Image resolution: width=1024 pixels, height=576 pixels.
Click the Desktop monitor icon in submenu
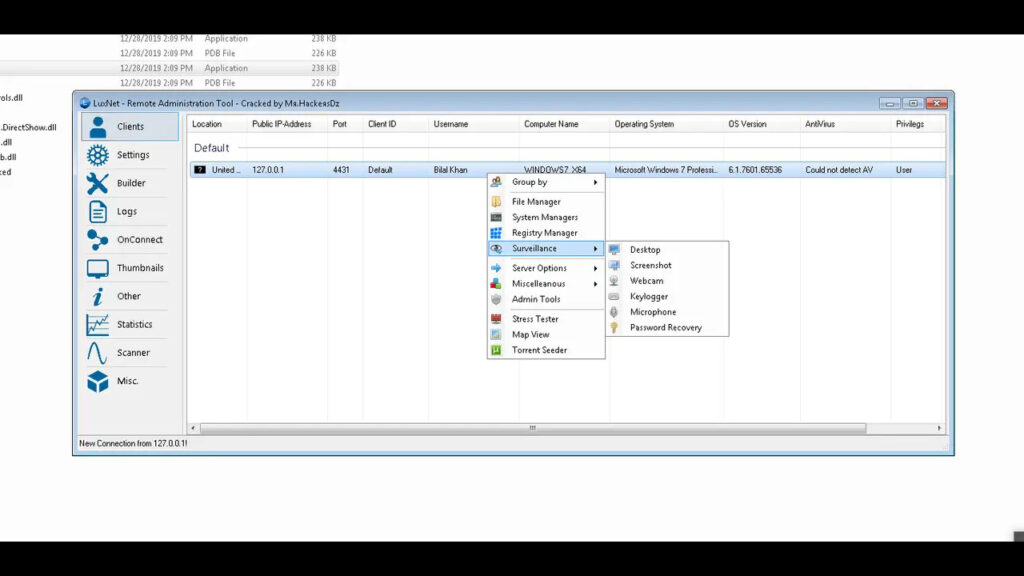tap(614, 249)
